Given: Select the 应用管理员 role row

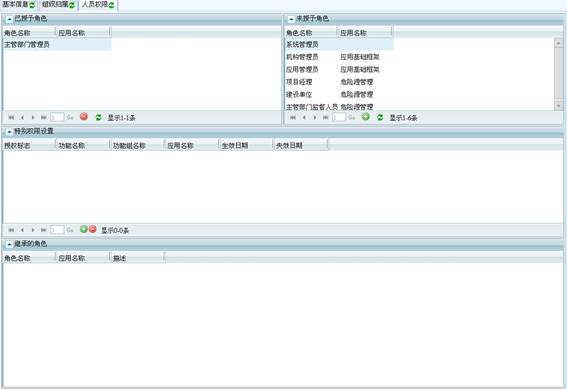Looking at the screenshot, I should coord(339,69).
